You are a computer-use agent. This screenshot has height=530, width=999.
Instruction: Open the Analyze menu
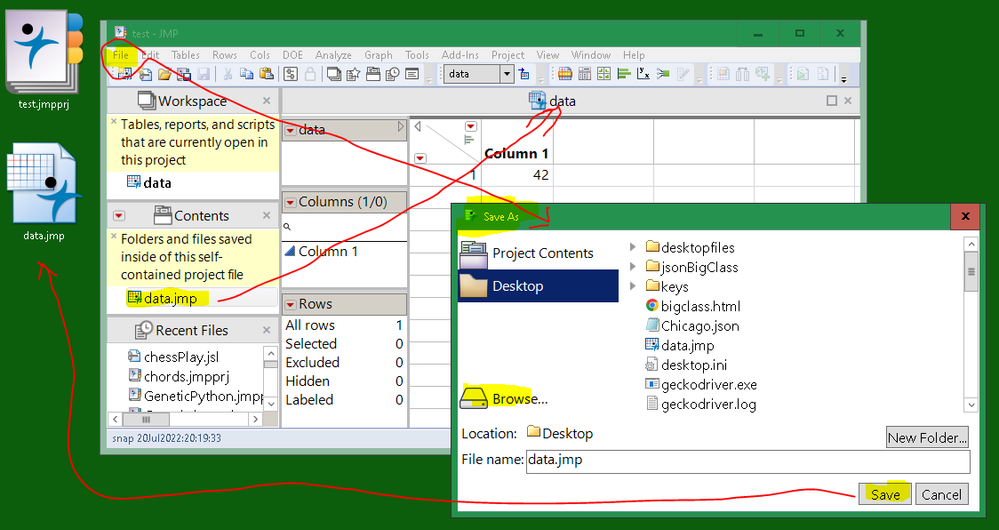point(333,55)
